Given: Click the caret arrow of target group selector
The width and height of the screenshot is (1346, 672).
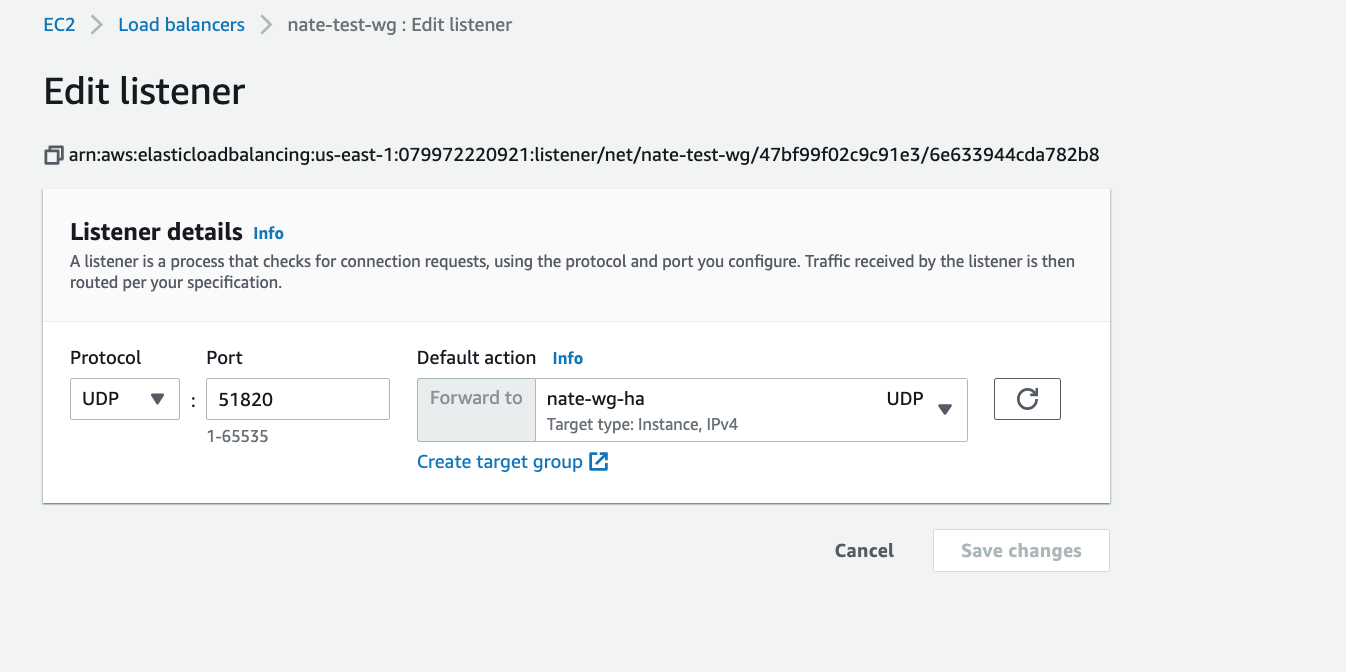Looking at the screenshot, I should pyautogui.click(x=945, y=409).
